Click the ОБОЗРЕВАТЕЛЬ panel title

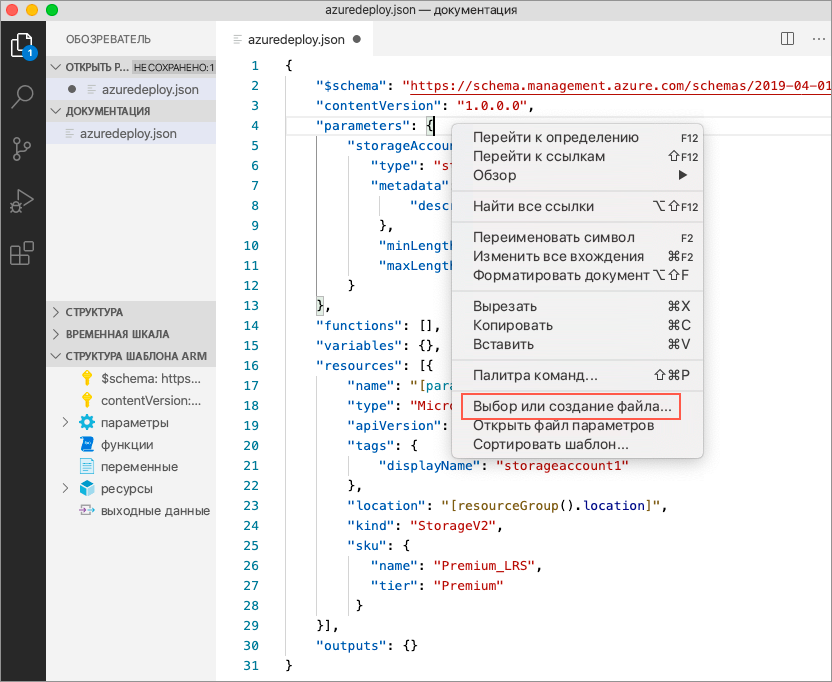(108, 39)
